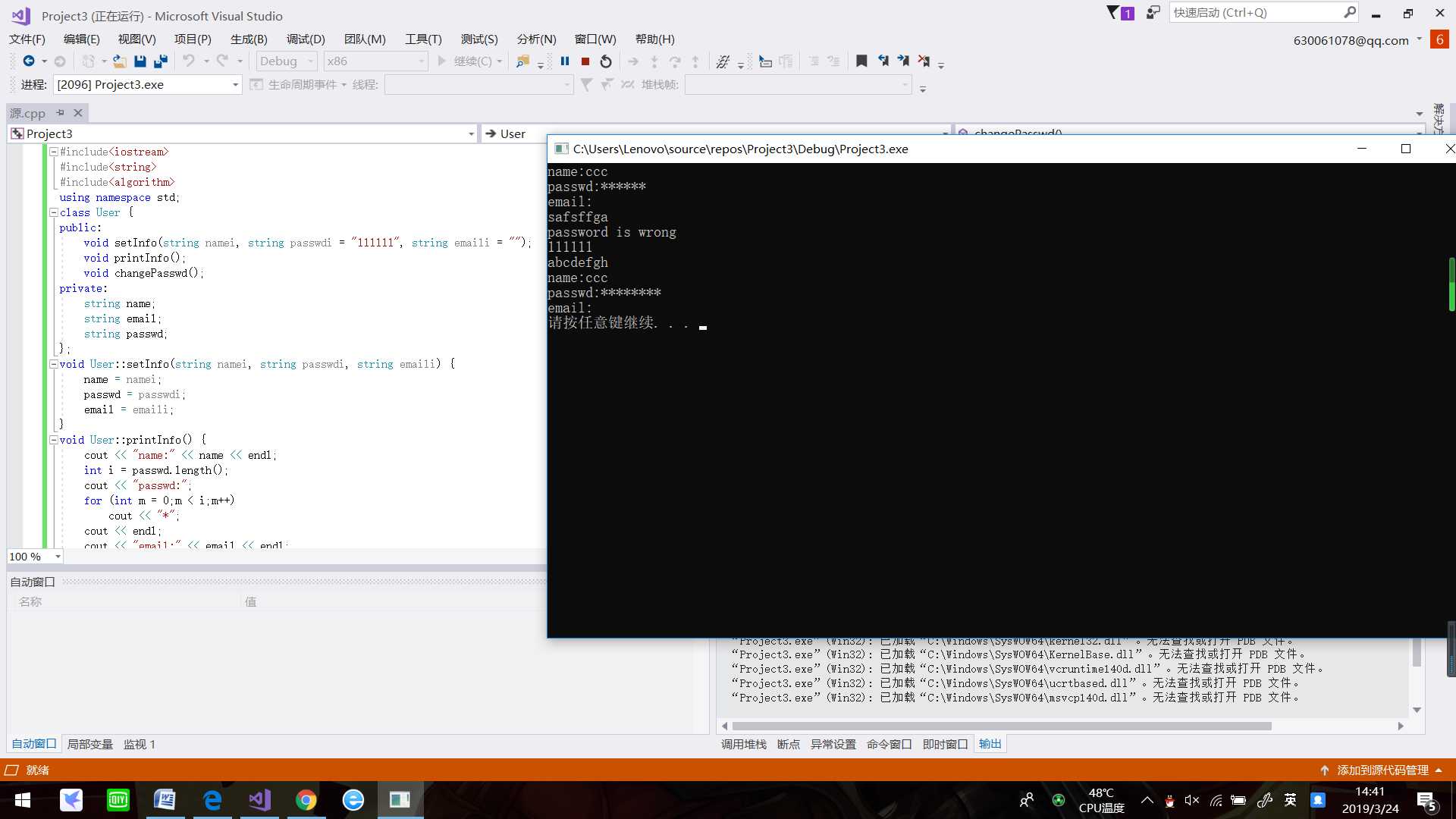
Task: Switch to the Breakpoints (断点) tab
Action: coord(789,745)
